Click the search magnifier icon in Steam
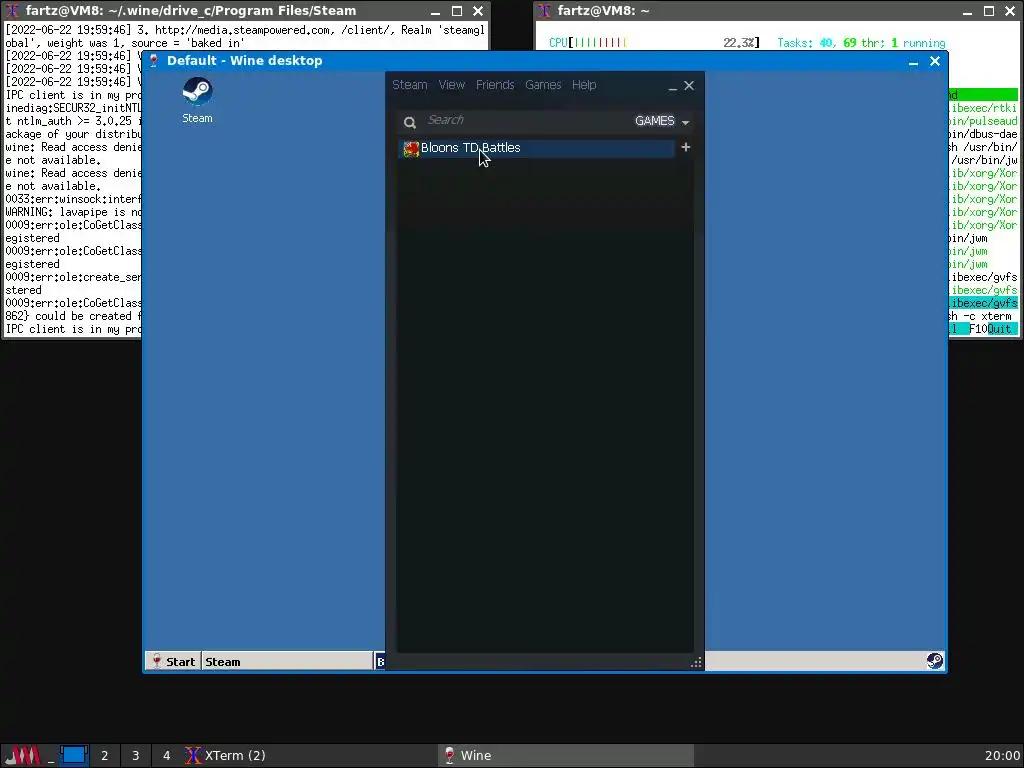1024x768 pixels. coord(409,122)
